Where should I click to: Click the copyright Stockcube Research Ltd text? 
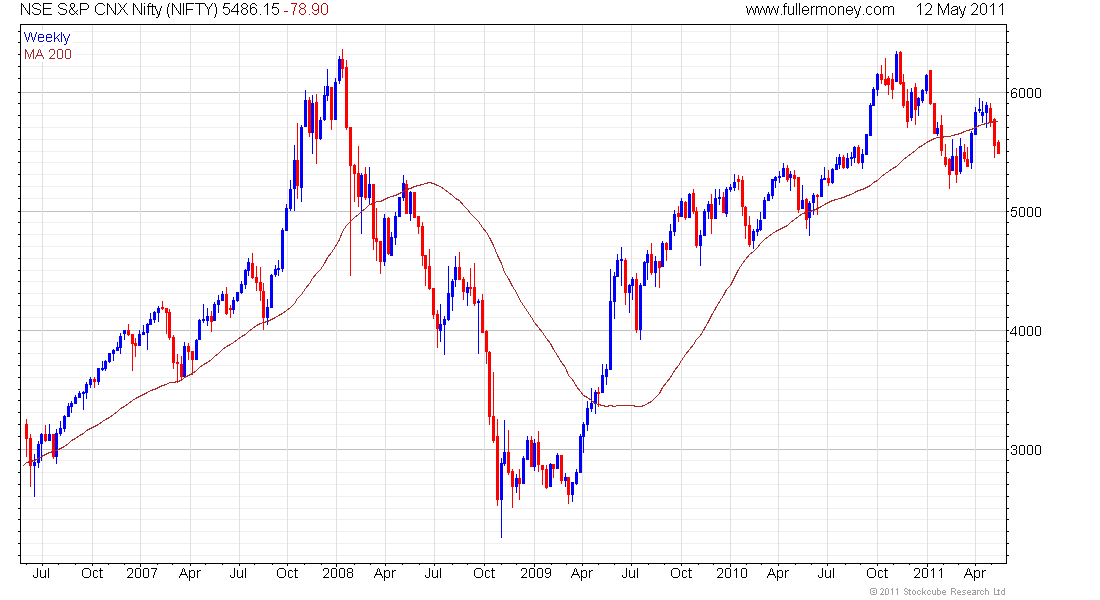coord(937,592)
